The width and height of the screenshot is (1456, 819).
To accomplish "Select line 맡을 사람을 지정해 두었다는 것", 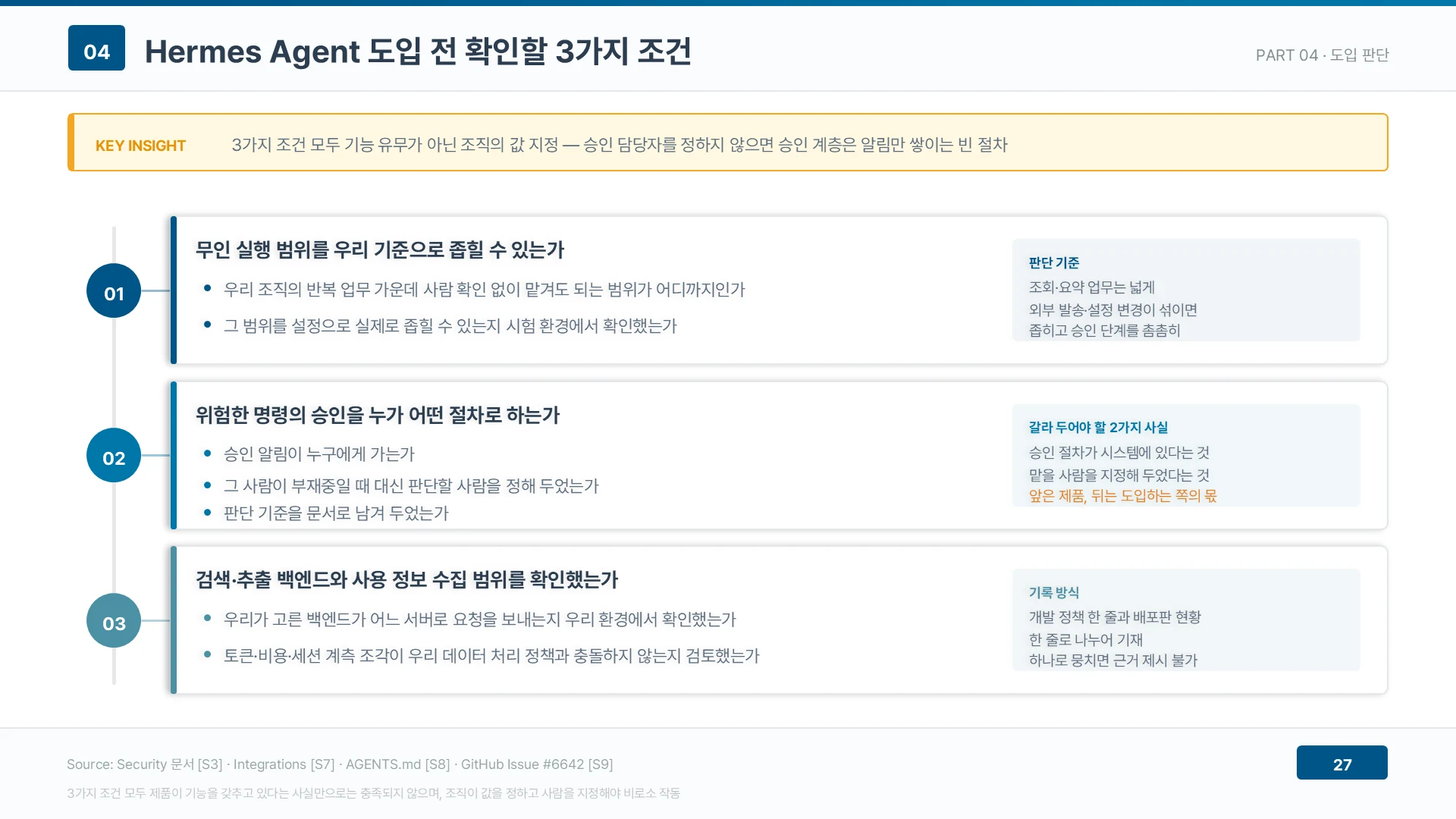I will tap(1119, 475).
